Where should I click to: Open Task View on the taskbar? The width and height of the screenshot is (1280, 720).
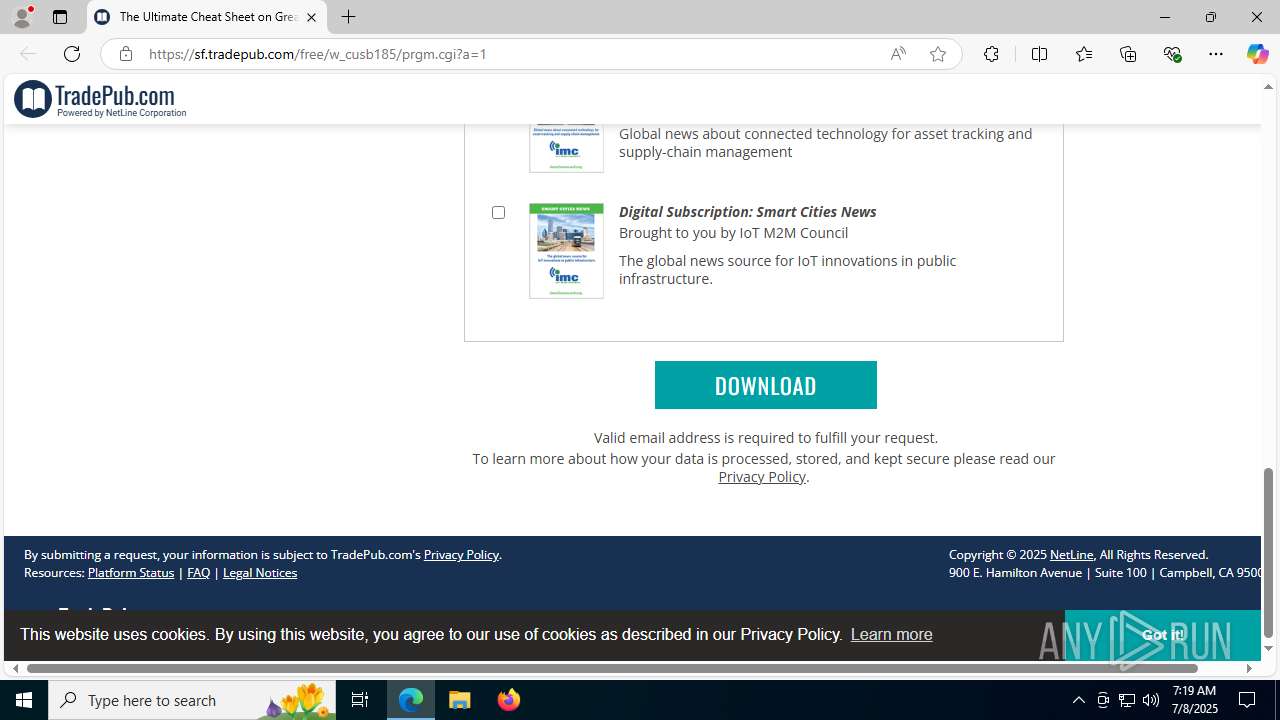click(x=360, y=700)
